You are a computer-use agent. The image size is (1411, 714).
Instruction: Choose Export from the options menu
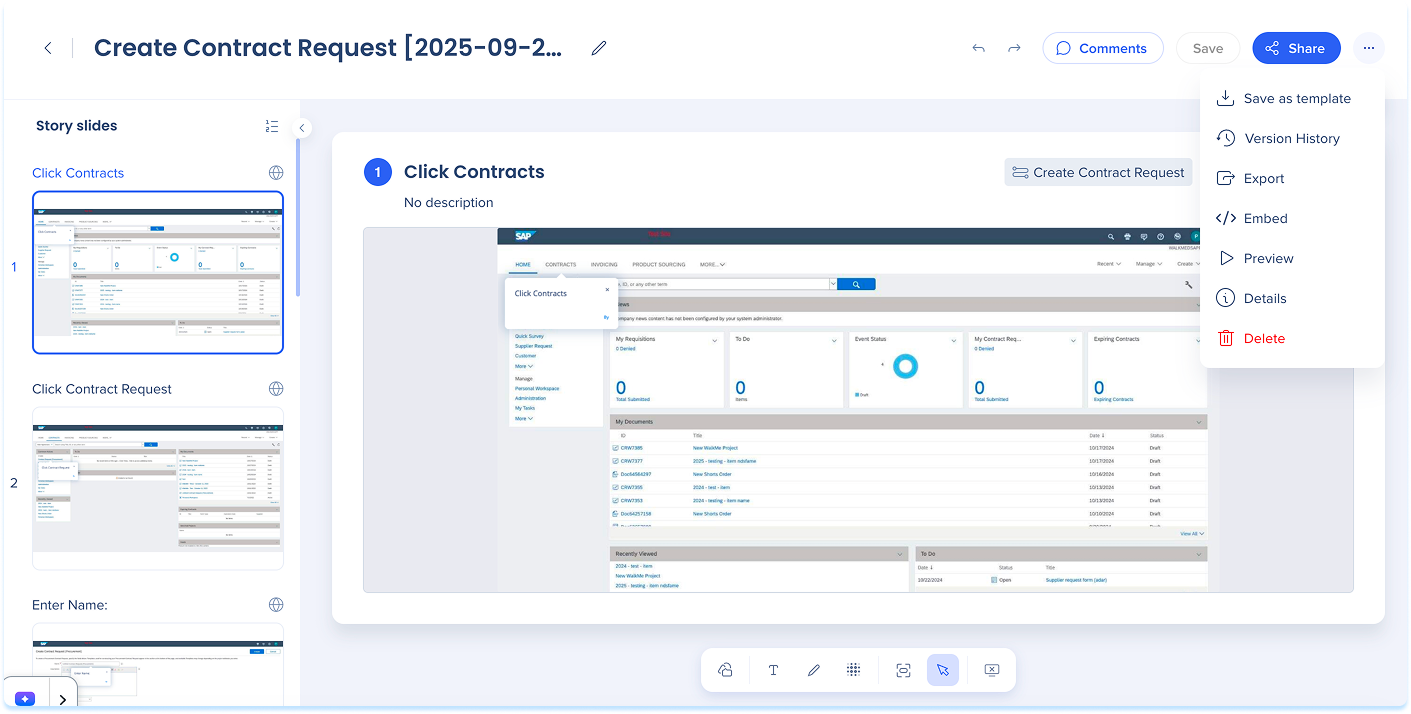(1264, 178)
